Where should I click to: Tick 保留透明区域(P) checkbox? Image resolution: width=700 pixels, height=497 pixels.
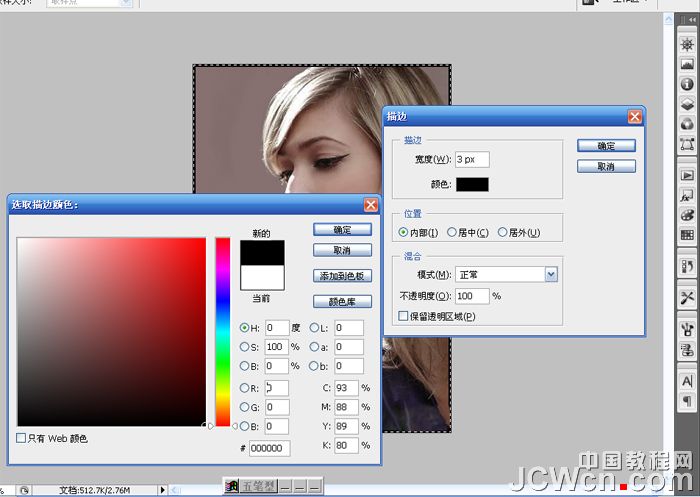click(x=403, y=316)
